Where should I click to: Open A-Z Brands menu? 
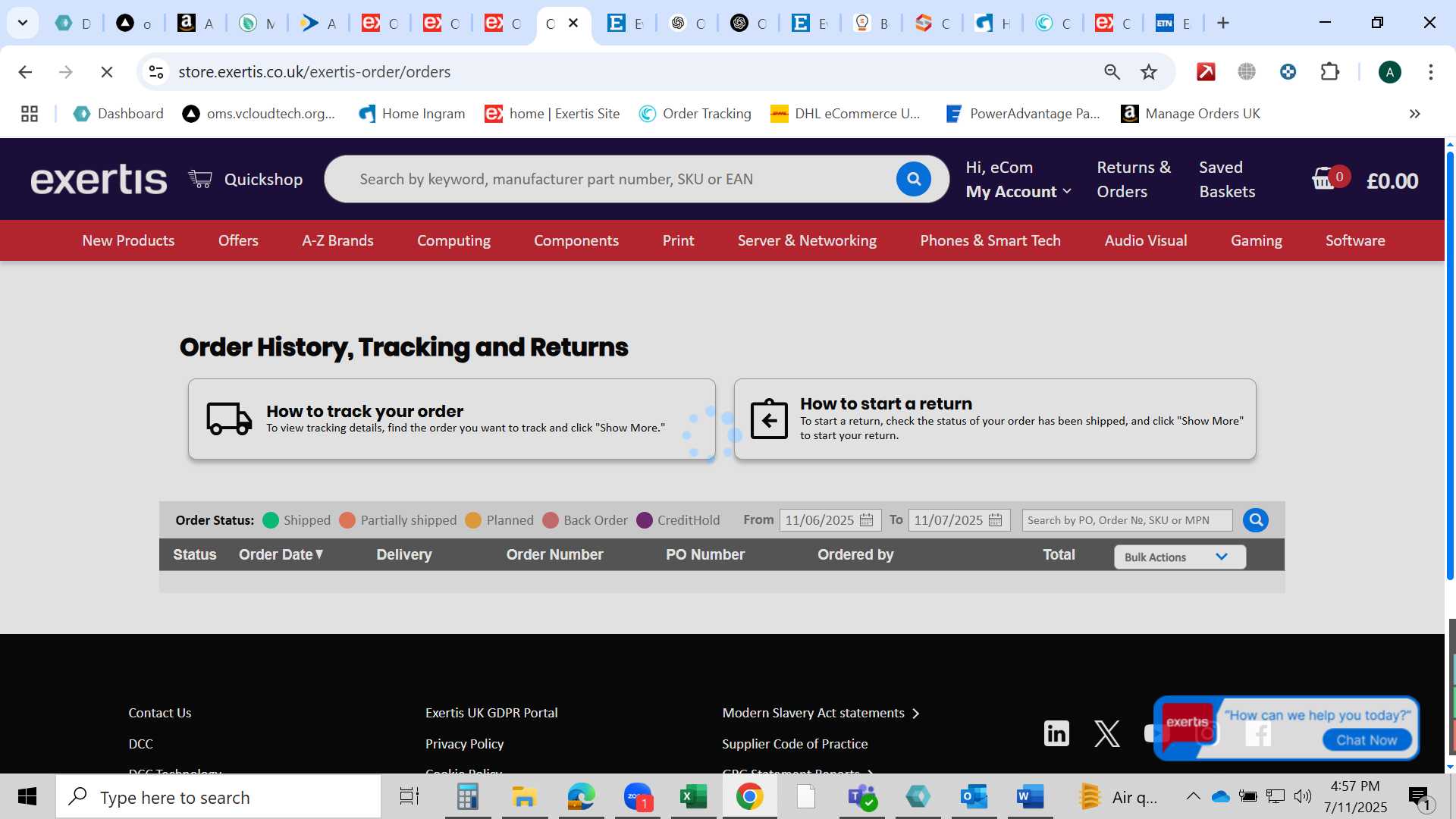point(337,240)
